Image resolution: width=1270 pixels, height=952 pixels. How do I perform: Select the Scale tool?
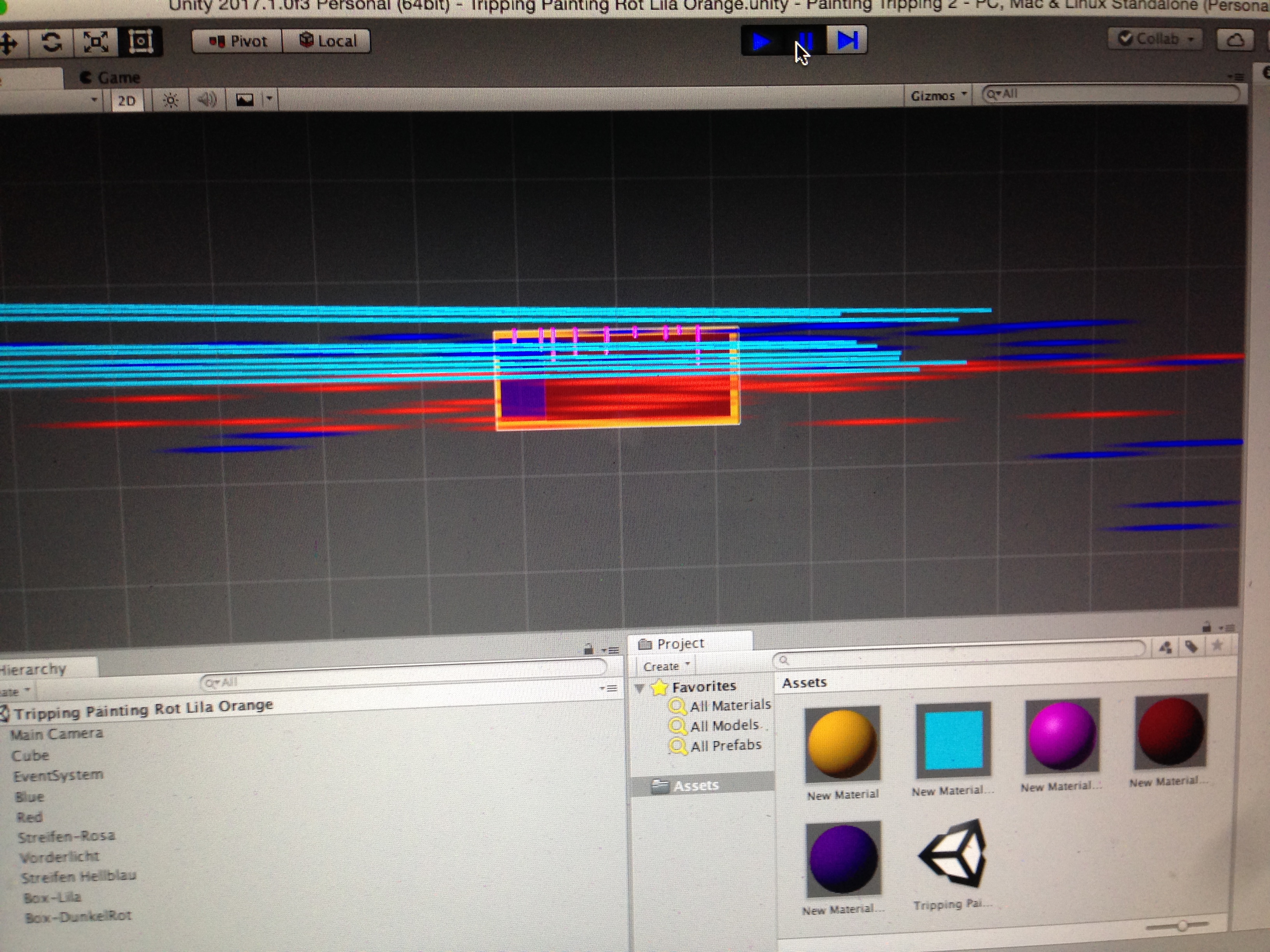[x=96, y=42]
